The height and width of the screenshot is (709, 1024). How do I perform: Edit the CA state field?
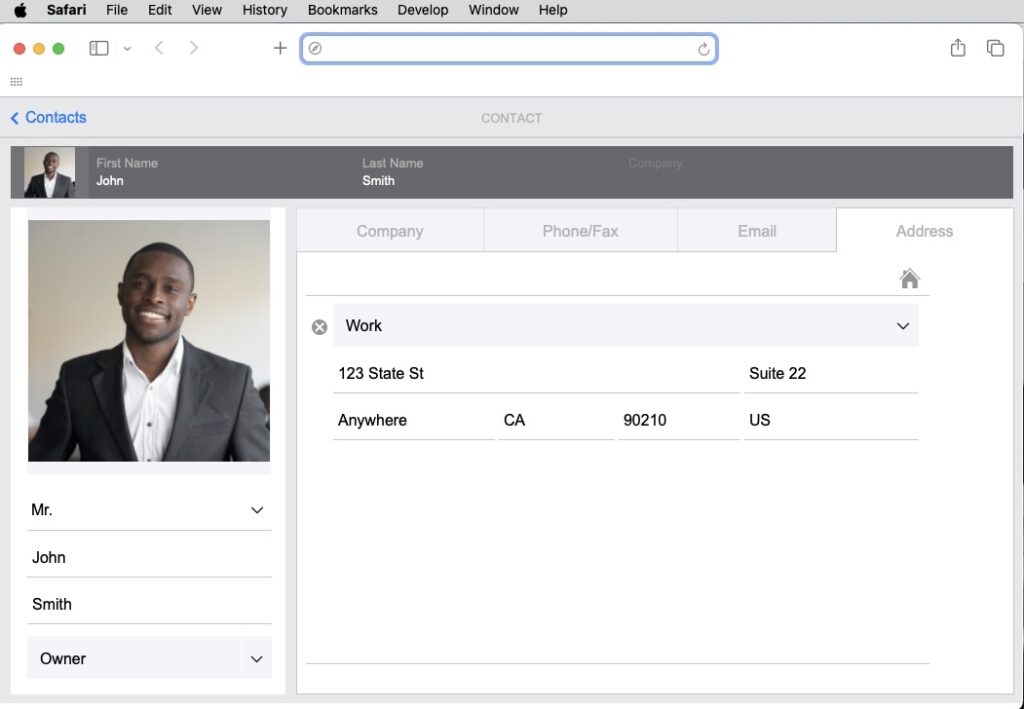point(556,420)
